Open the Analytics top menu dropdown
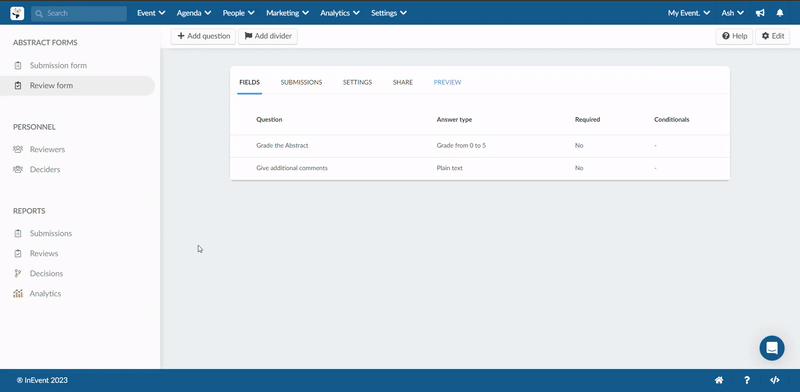Image resolution: width=800 pixels, height=392 pixels. [x=340, y=13]
